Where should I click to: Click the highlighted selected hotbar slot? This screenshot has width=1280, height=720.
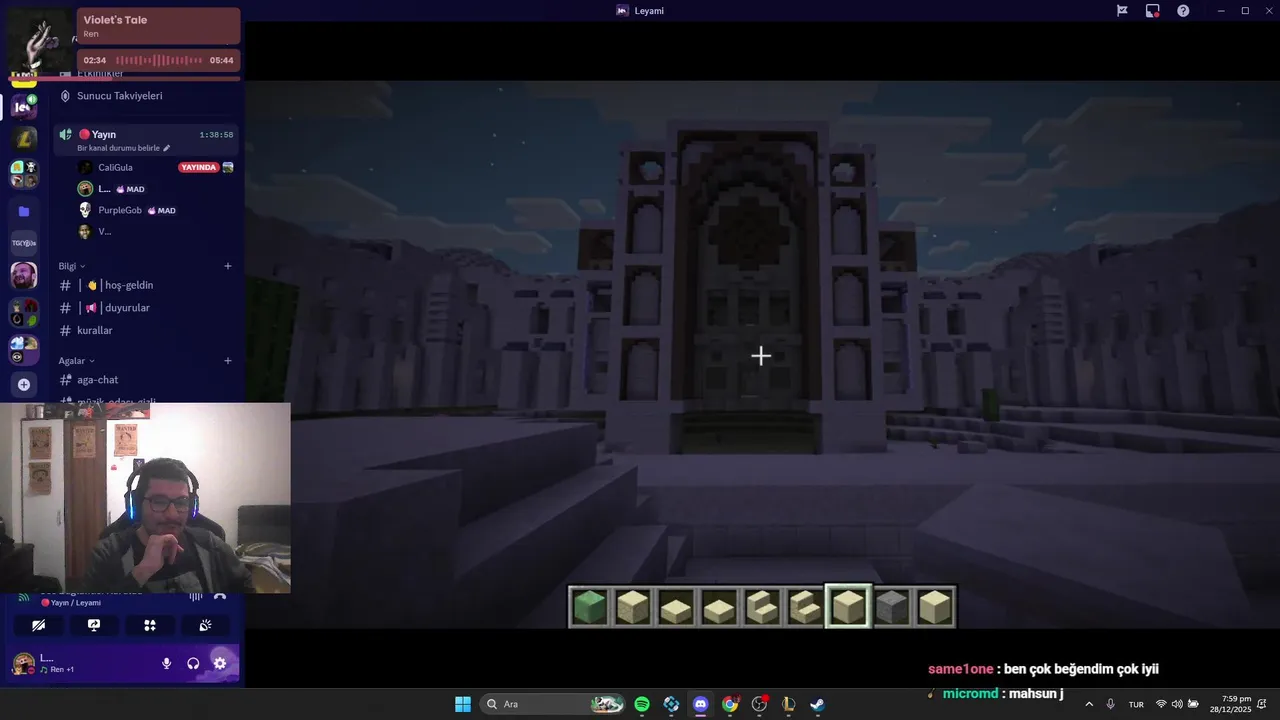[848, 607]
